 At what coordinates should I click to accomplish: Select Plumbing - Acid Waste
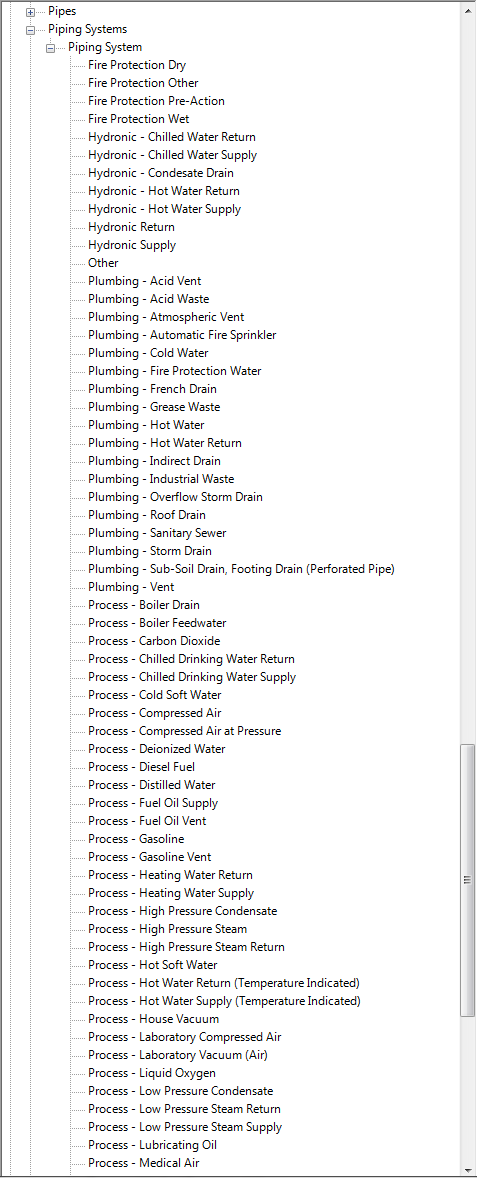[x=149, y=300]
